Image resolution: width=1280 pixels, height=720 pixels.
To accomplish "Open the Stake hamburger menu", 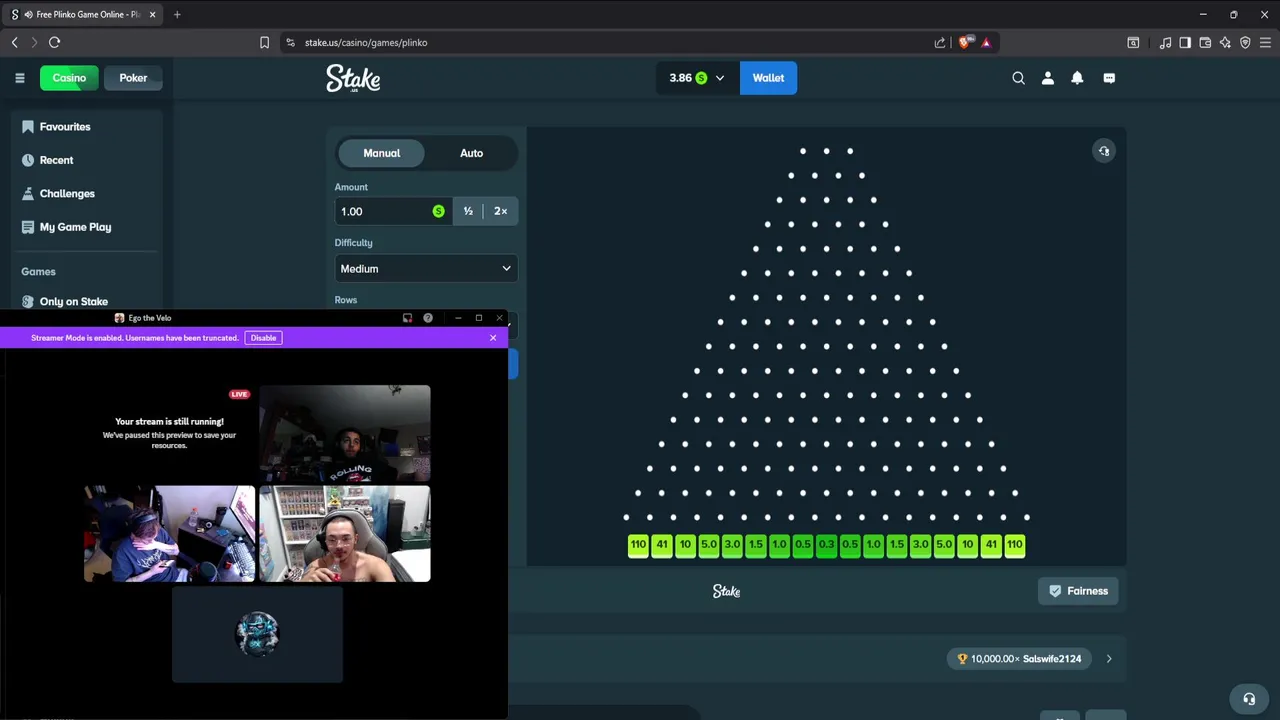I will pyautogui.click(x=19, y=78).
